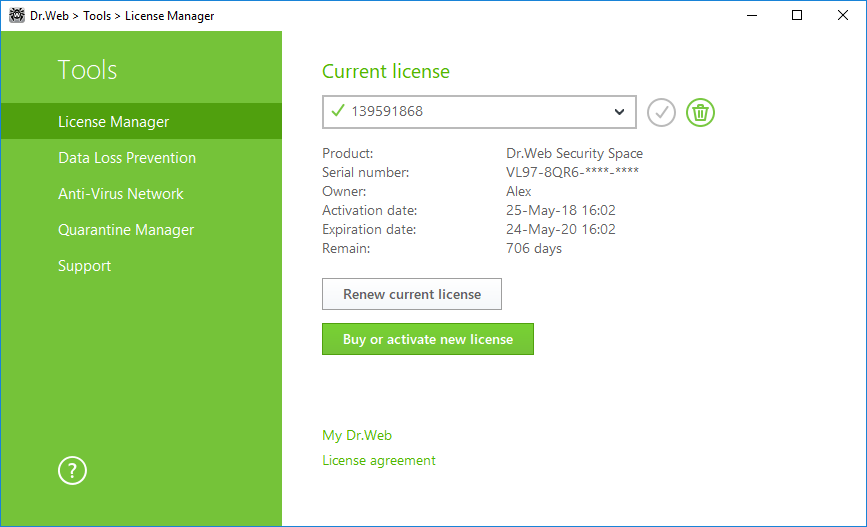This screenshot has width=867, height=527.
Task: Open help via the question mark icon
Action: pyautogui.click(x=72, y=471)
